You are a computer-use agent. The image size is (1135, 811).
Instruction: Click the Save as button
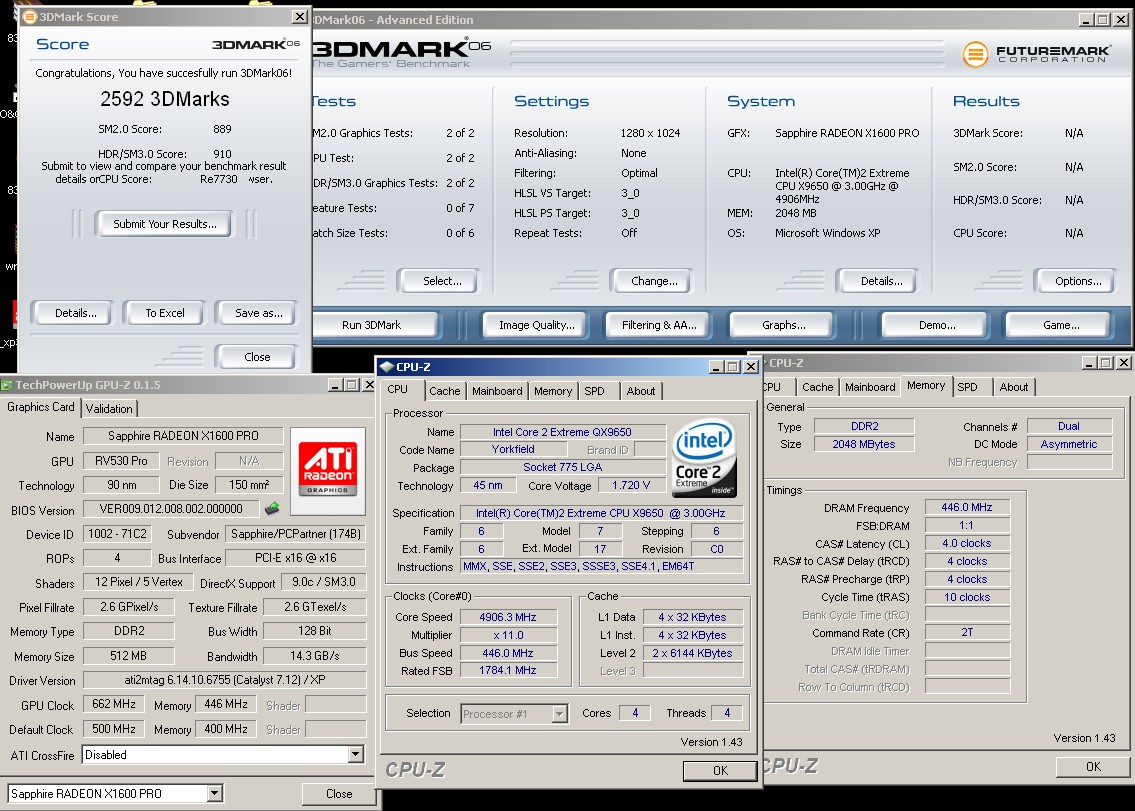coord(258,313)
